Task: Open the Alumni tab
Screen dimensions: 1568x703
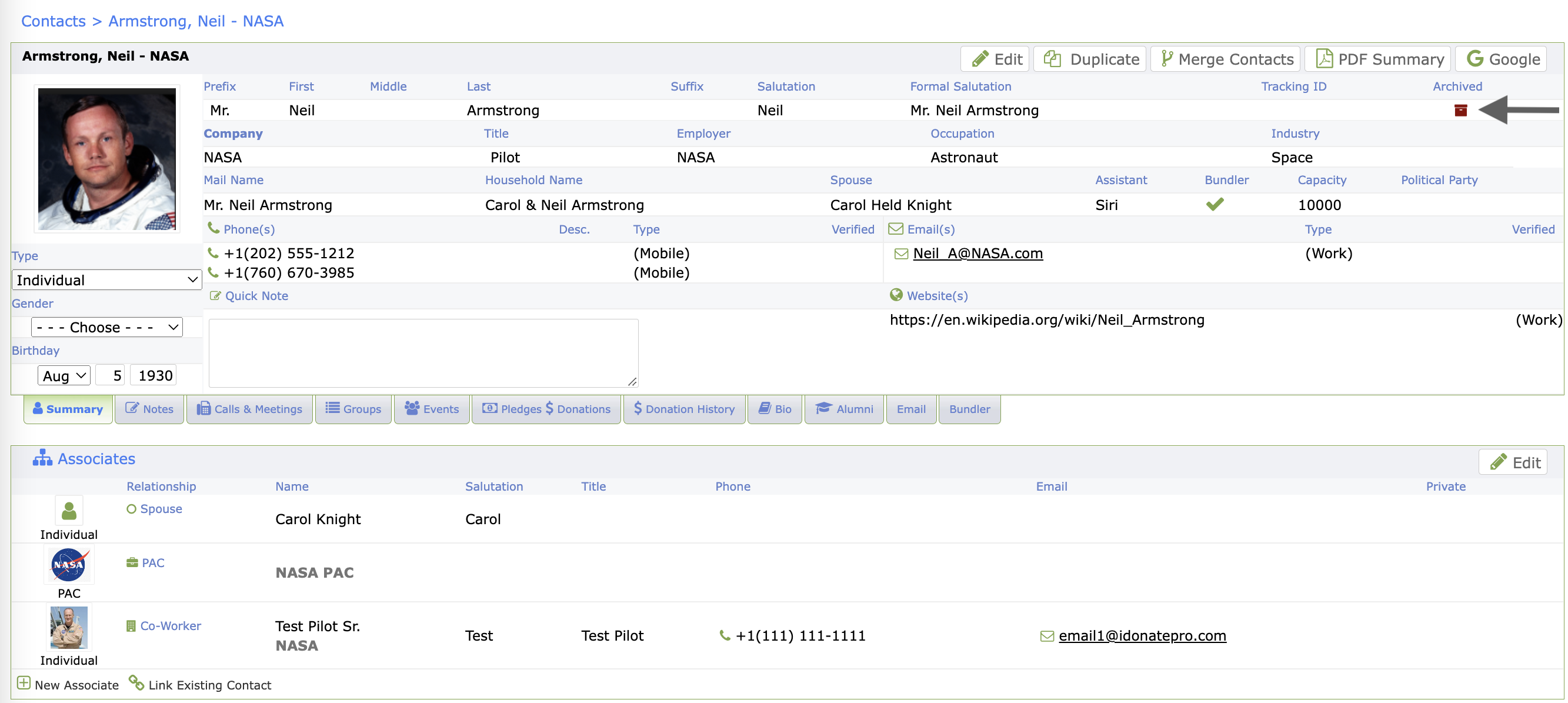Action: coord(843,409)
